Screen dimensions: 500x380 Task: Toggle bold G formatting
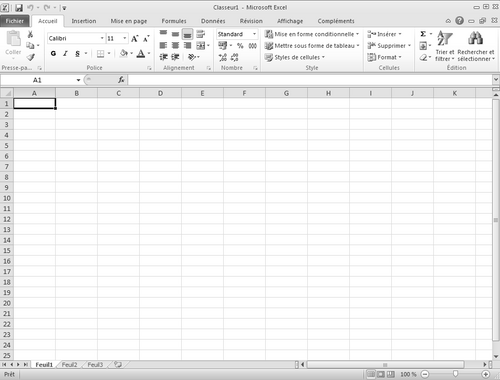click(53, 53)
